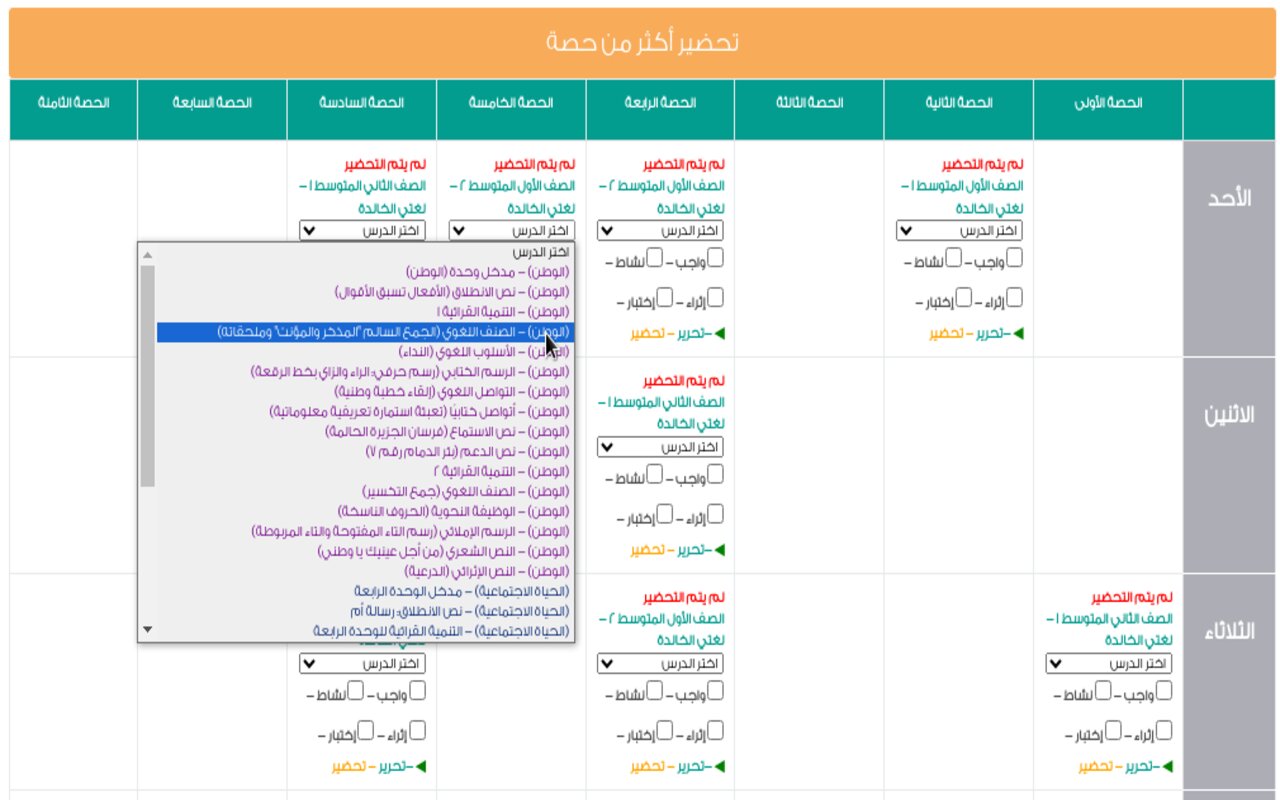This screenshot has height=800, width=1280.
Task: Tick نشاط in Tuesday's sixth period cell
Action: 356,691
